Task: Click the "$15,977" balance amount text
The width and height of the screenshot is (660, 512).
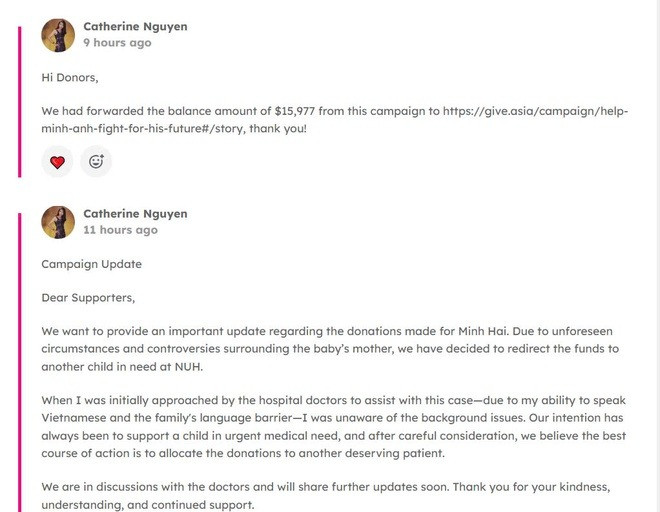Action: point(300,112)
